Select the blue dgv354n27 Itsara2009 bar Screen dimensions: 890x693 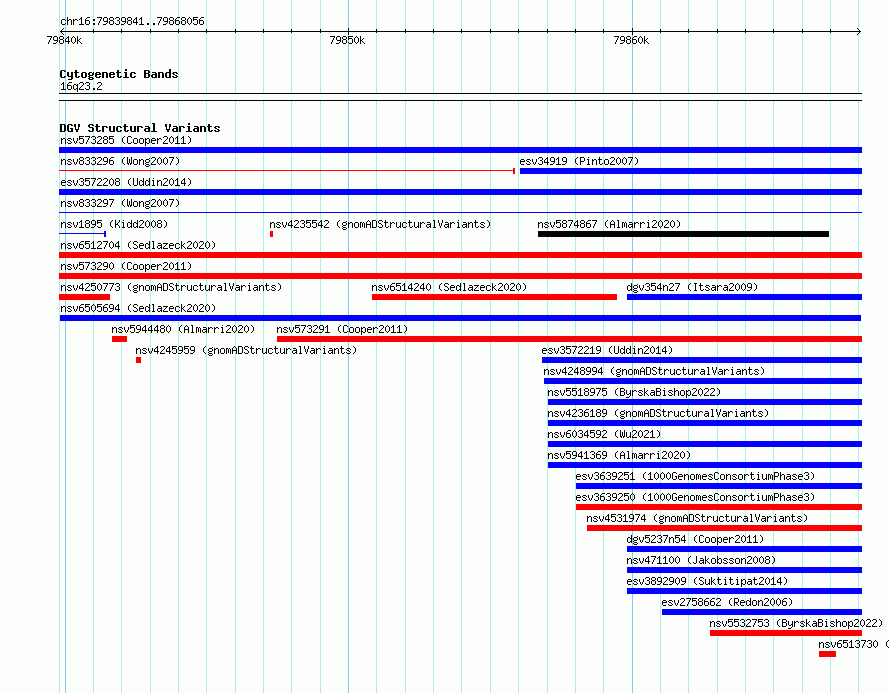tap(745, 297)
